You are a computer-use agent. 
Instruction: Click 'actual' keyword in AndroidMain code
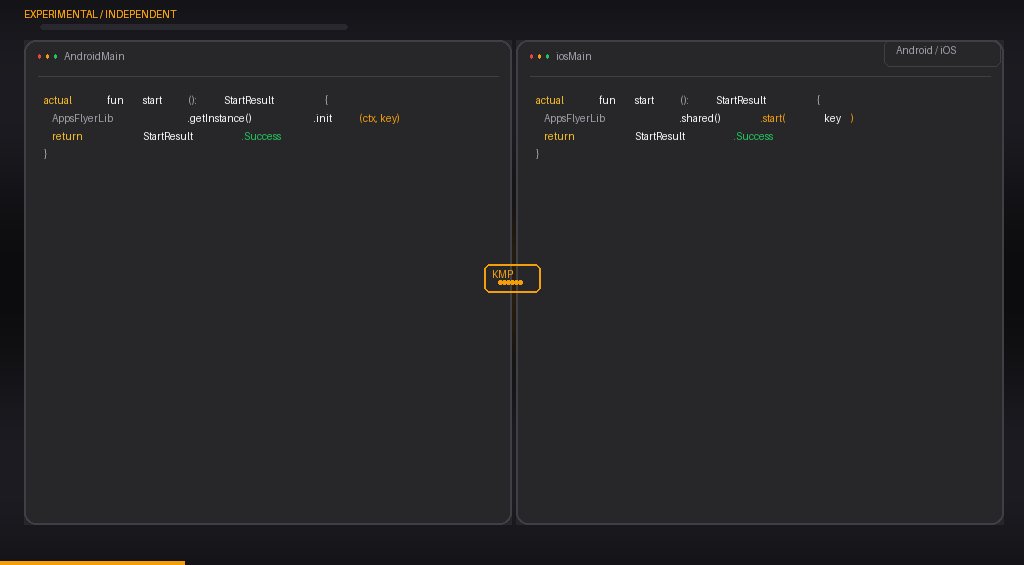click(x=57, y=101)
